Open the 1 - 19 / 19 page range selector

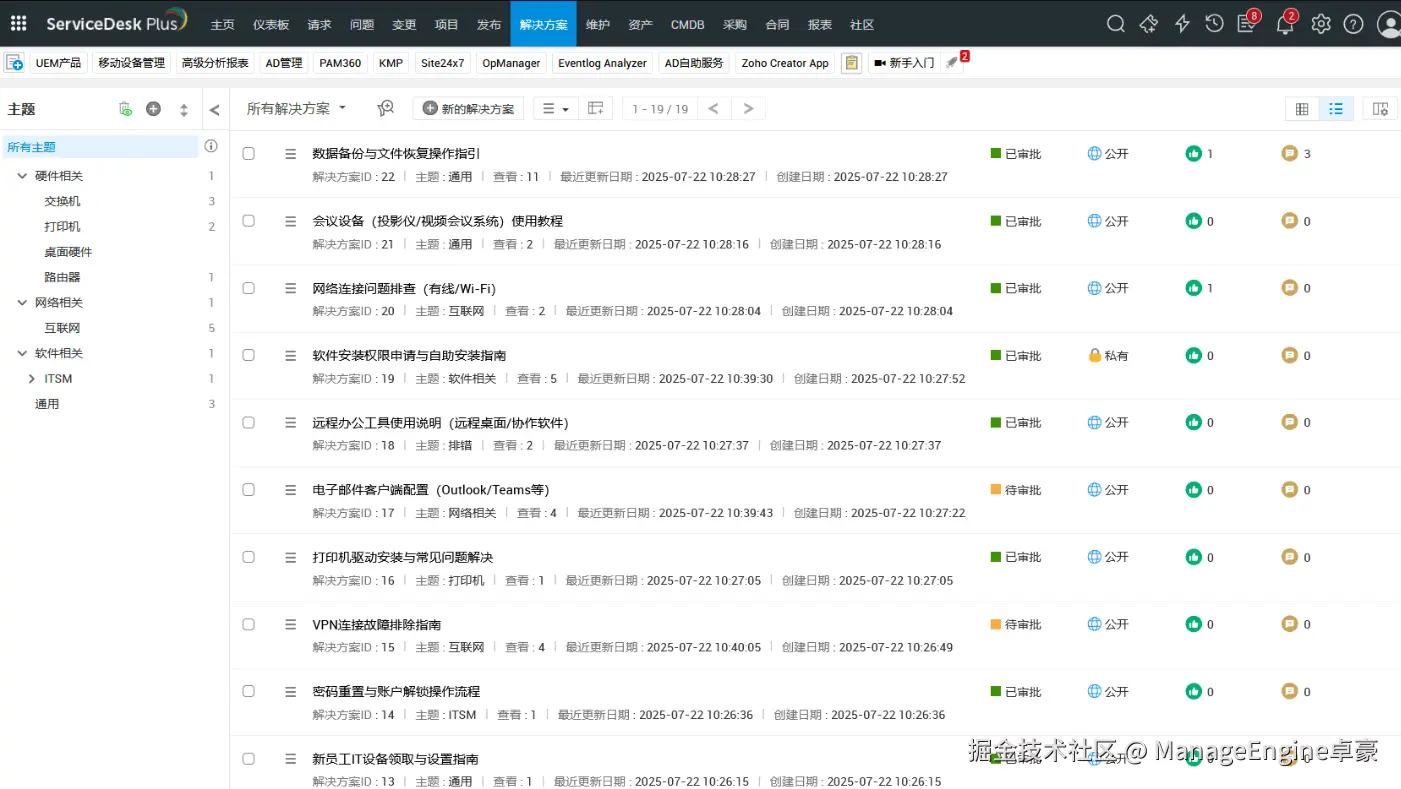coord(660,108)
